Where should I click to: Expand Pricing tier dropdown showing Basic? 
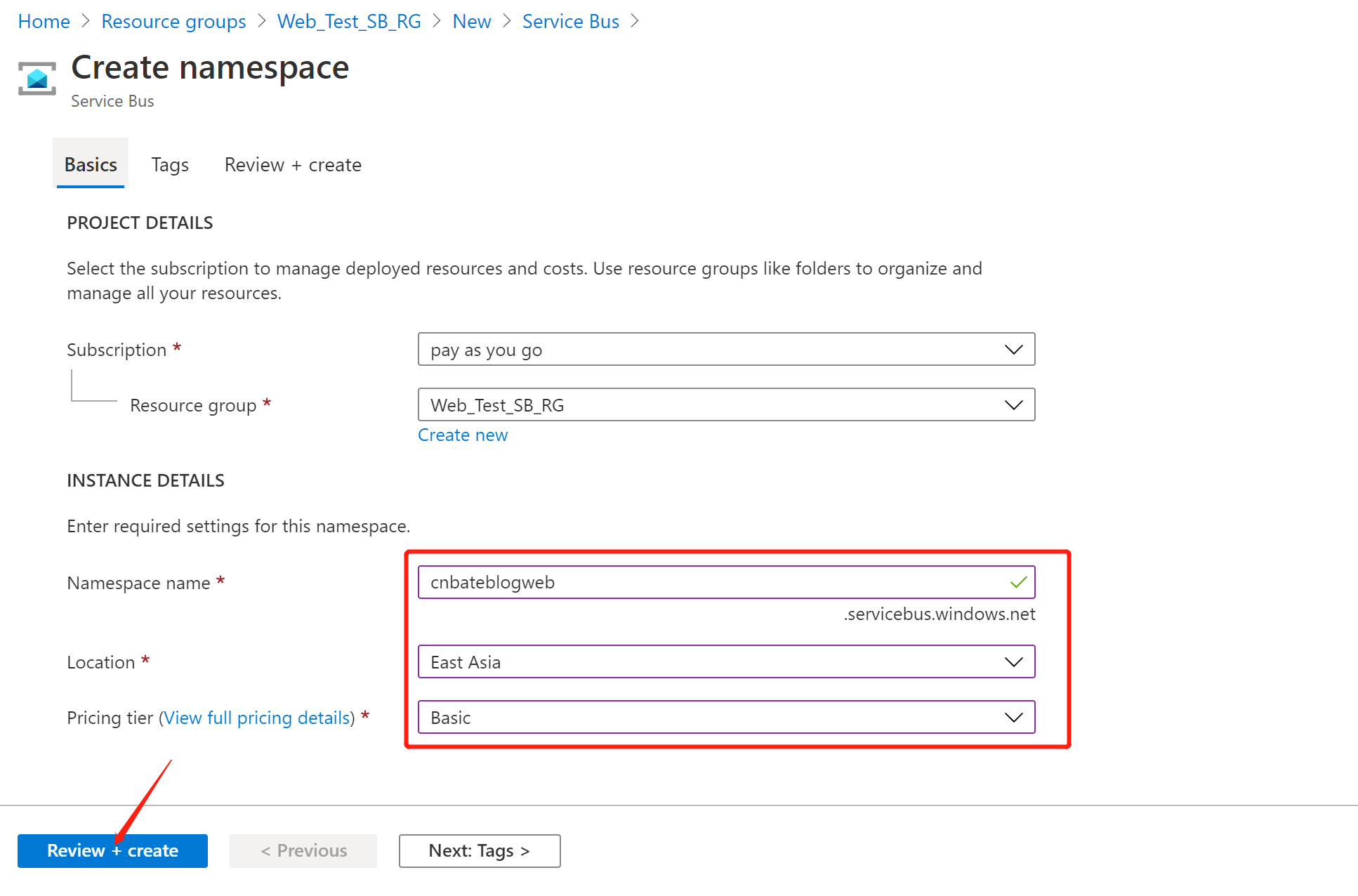pos(726,717)
